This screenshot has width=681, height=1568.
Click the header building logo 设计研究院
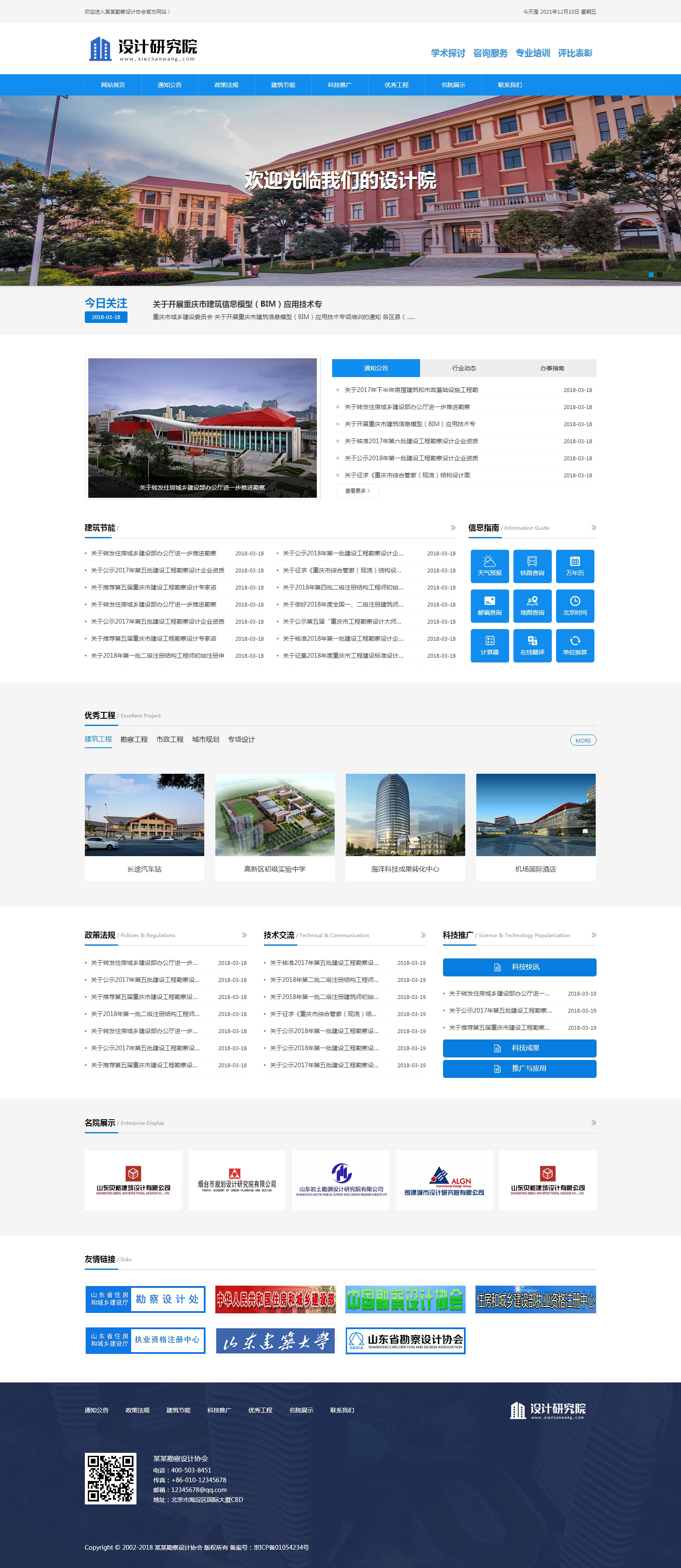coord(143,49)
